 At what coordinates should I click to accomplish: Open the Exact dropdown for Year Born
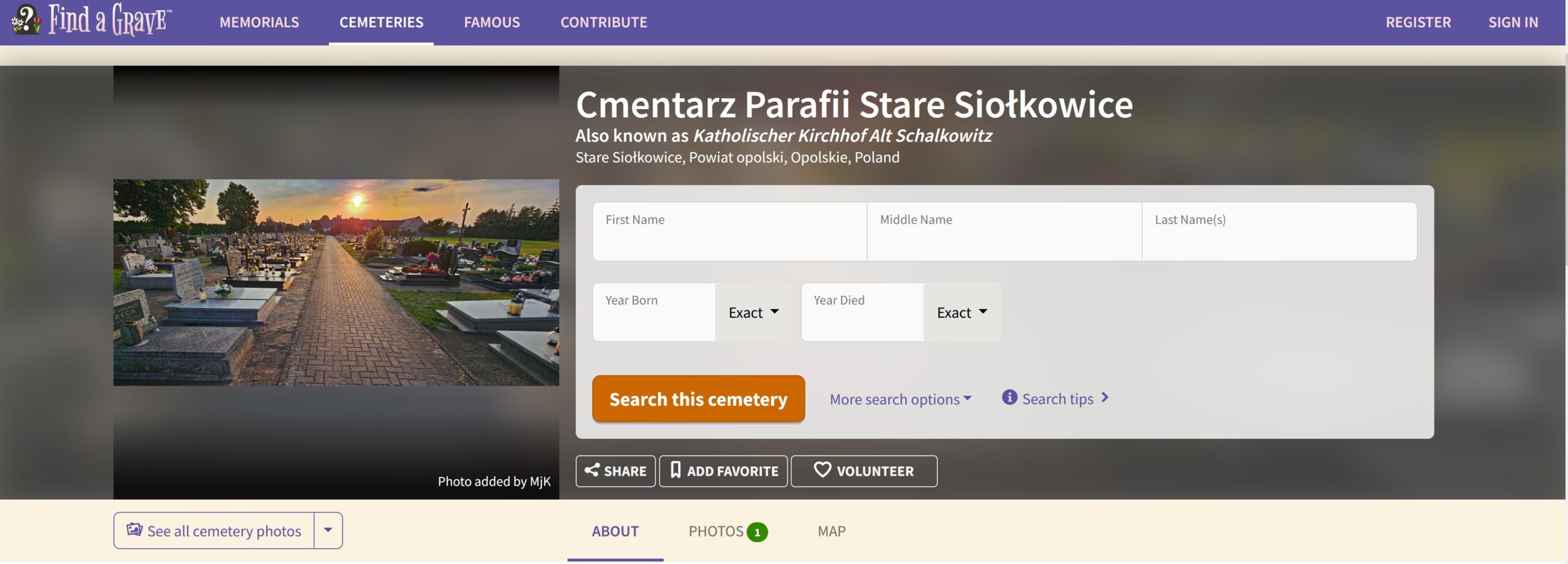coord(754,311)
